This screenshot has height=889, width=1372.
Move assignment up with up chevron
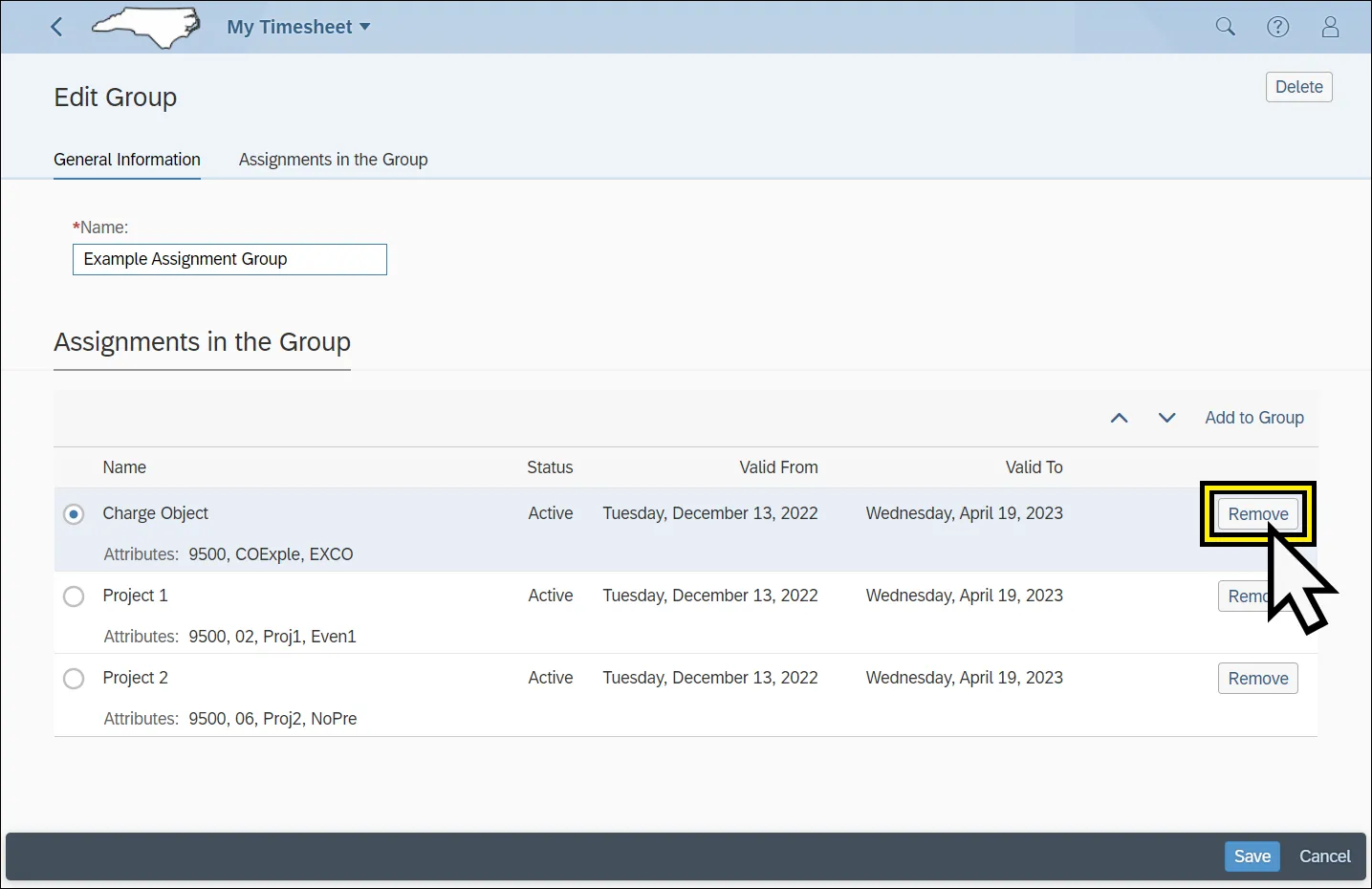pos(1119,418)
